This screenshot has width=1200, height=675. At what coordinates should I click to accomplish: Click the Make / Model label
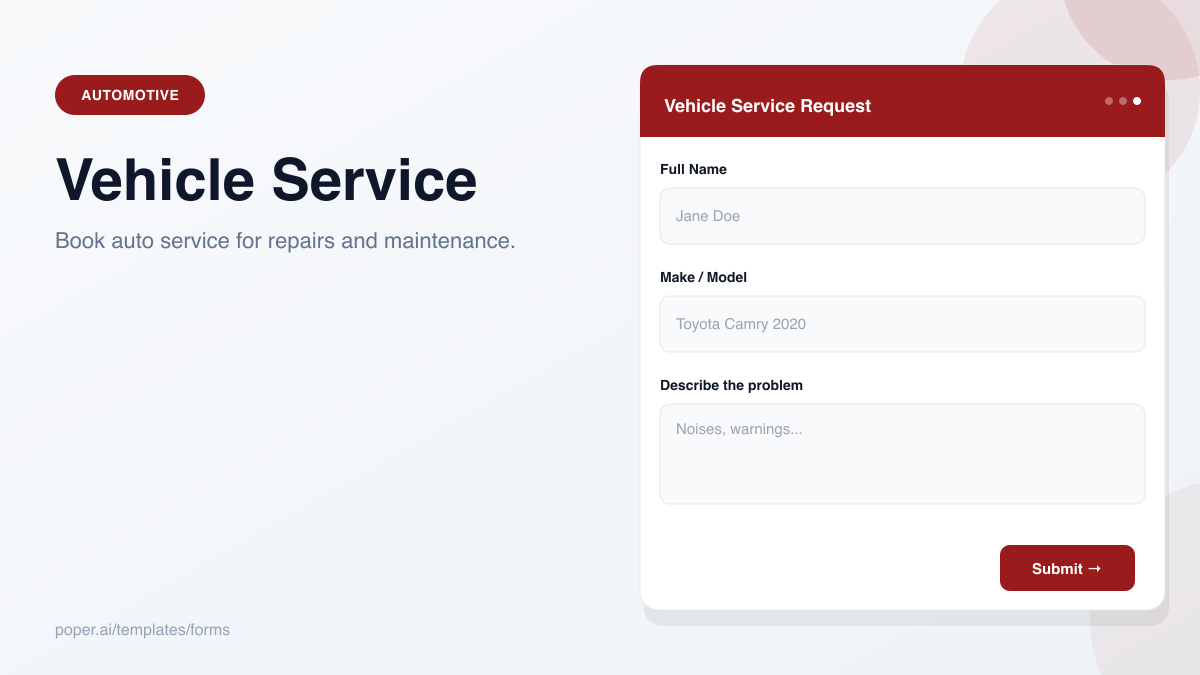[x=703, y=277]
